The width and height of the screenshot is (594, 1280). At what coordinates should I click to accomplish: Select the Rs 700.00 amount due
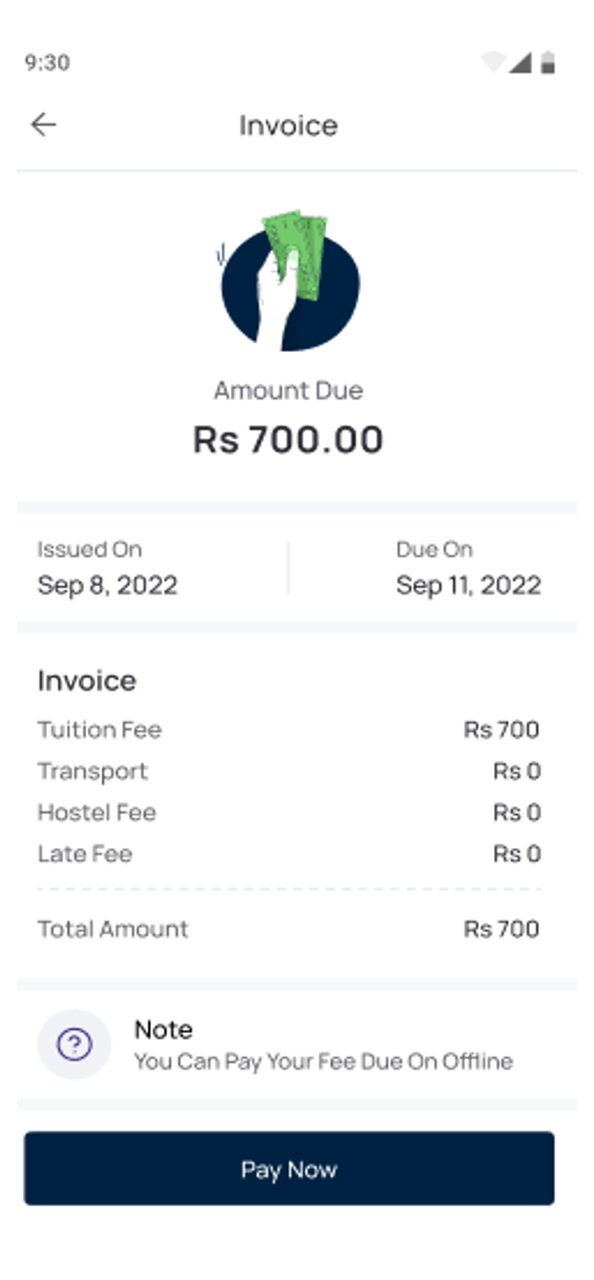click(288, 440)
